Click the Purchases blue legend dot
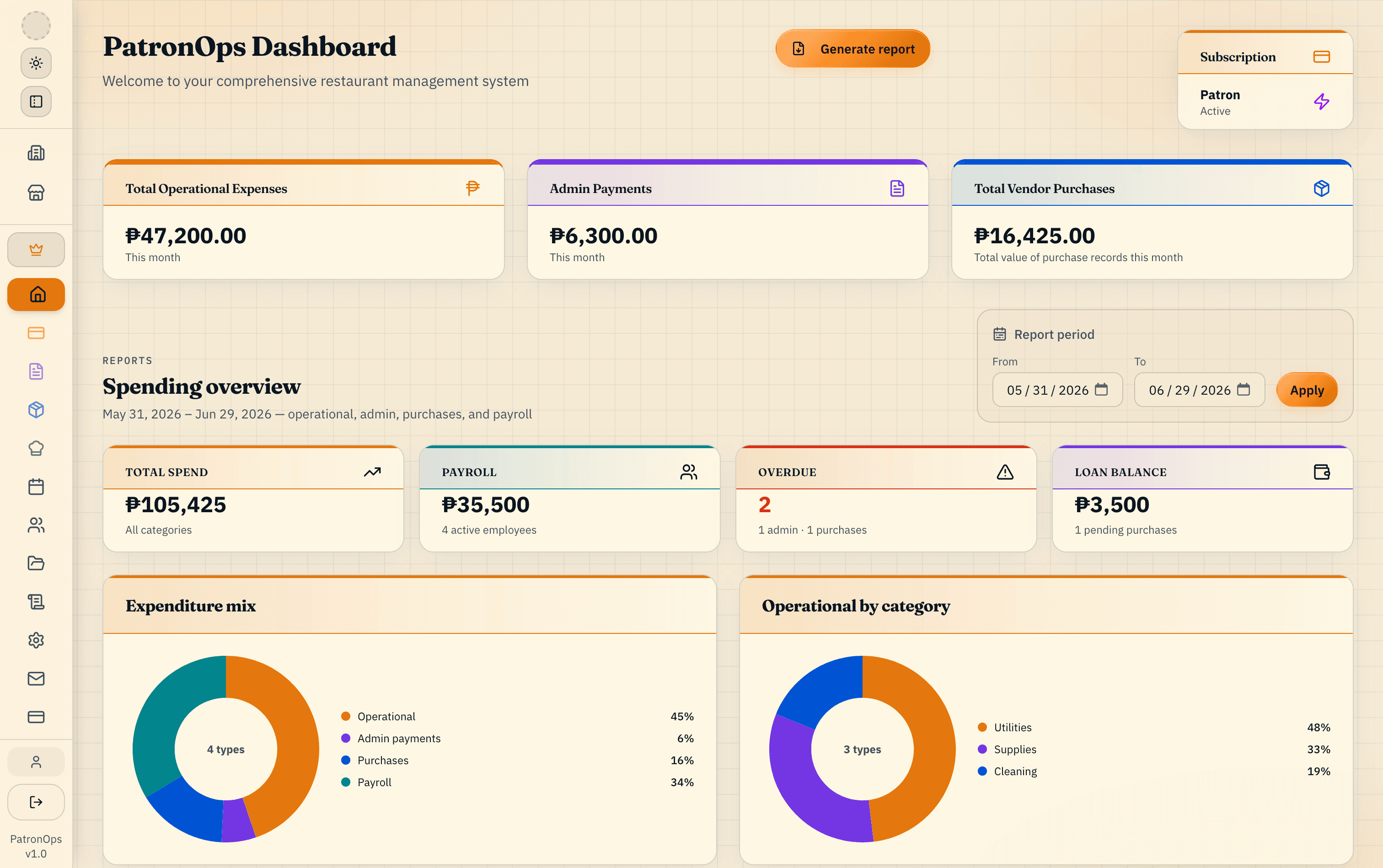Viewport: 1383px width, 868px height. [x=346, y=760]
